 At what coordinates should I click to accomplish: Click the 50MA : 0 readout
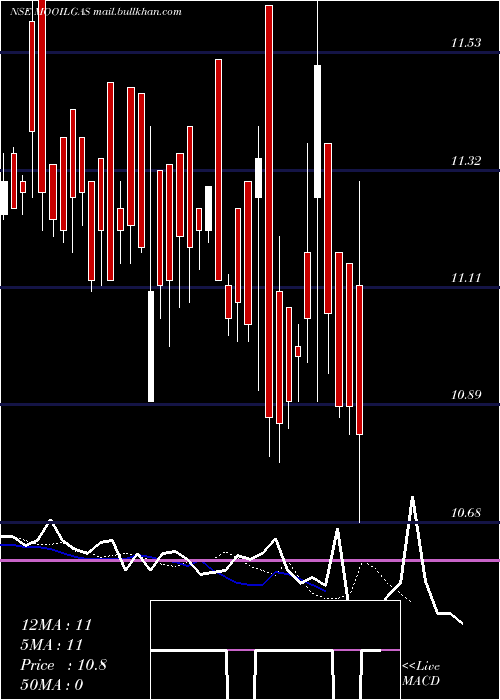click(52, 685)
